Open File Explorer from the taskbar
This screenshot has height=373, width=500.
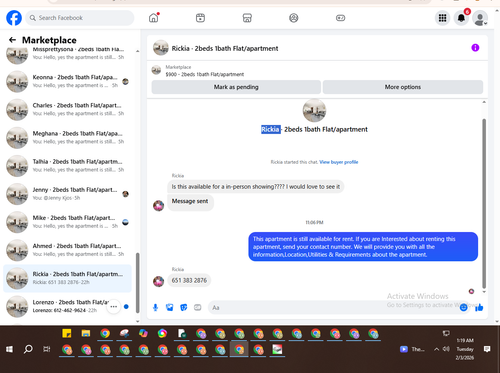(x=86, y=333)
